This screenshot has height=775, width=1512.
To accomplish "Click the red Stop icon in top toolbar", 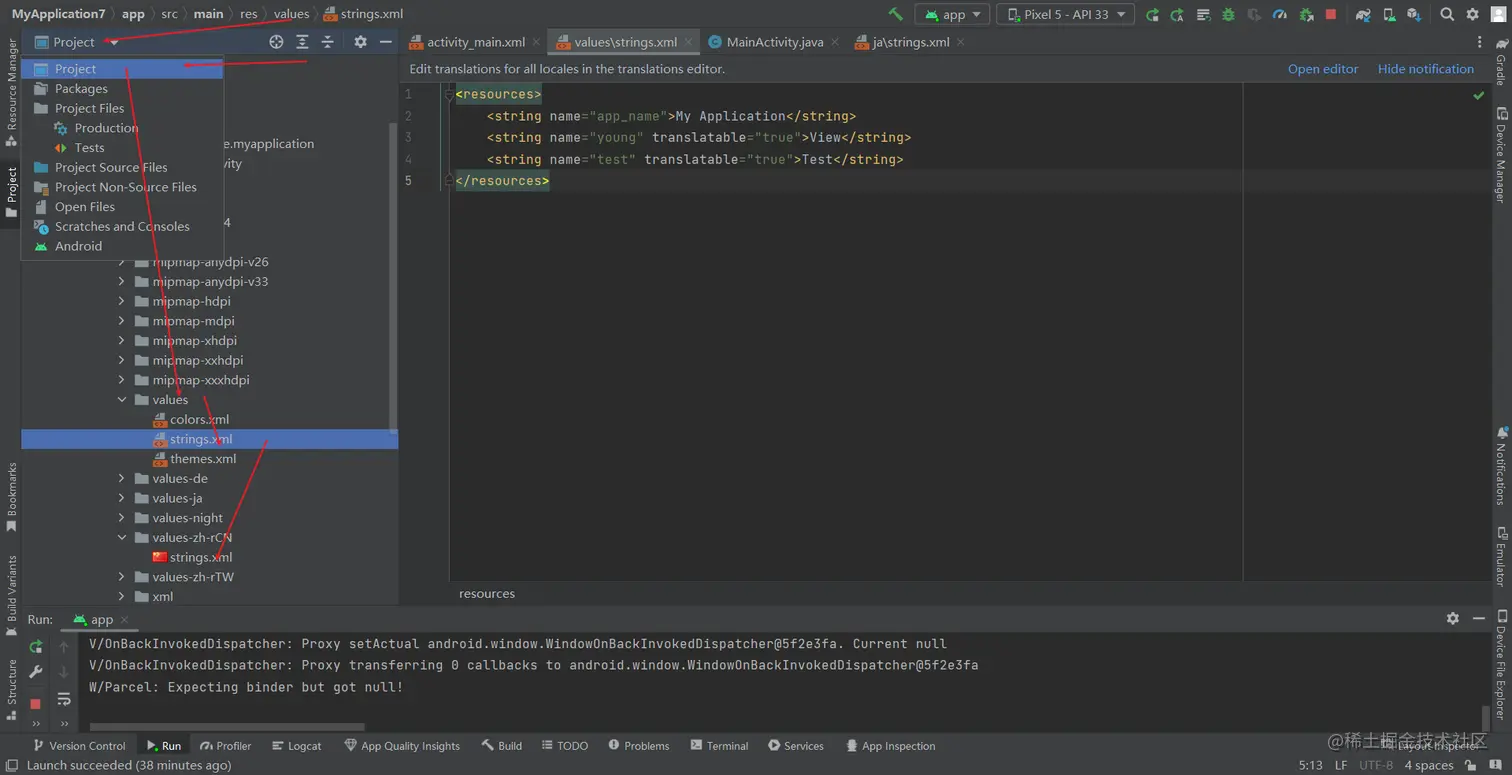I will click(1331, 14).
